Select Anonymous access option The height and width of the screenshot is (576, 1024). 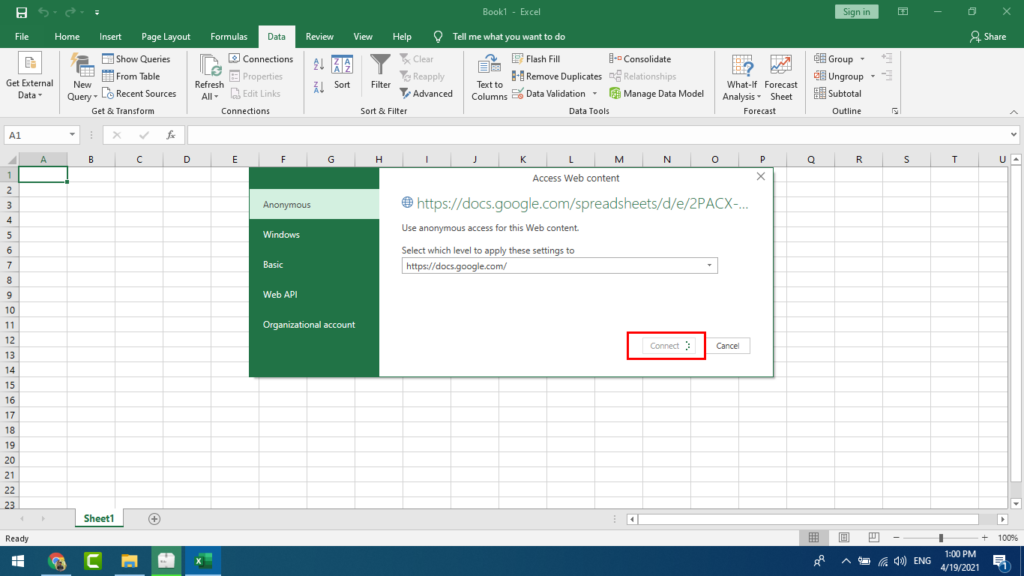tap(314, 204)
